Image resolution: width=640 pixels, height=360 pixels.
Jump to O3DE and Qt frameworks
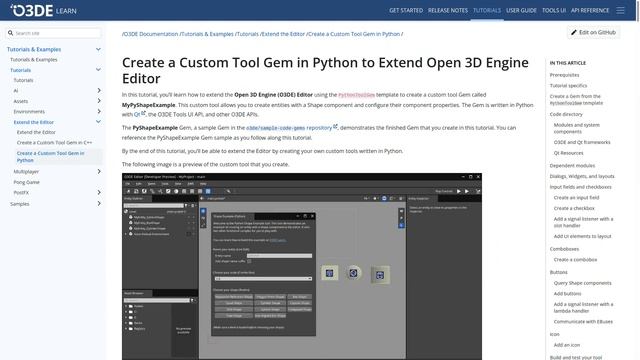(582, 142)
